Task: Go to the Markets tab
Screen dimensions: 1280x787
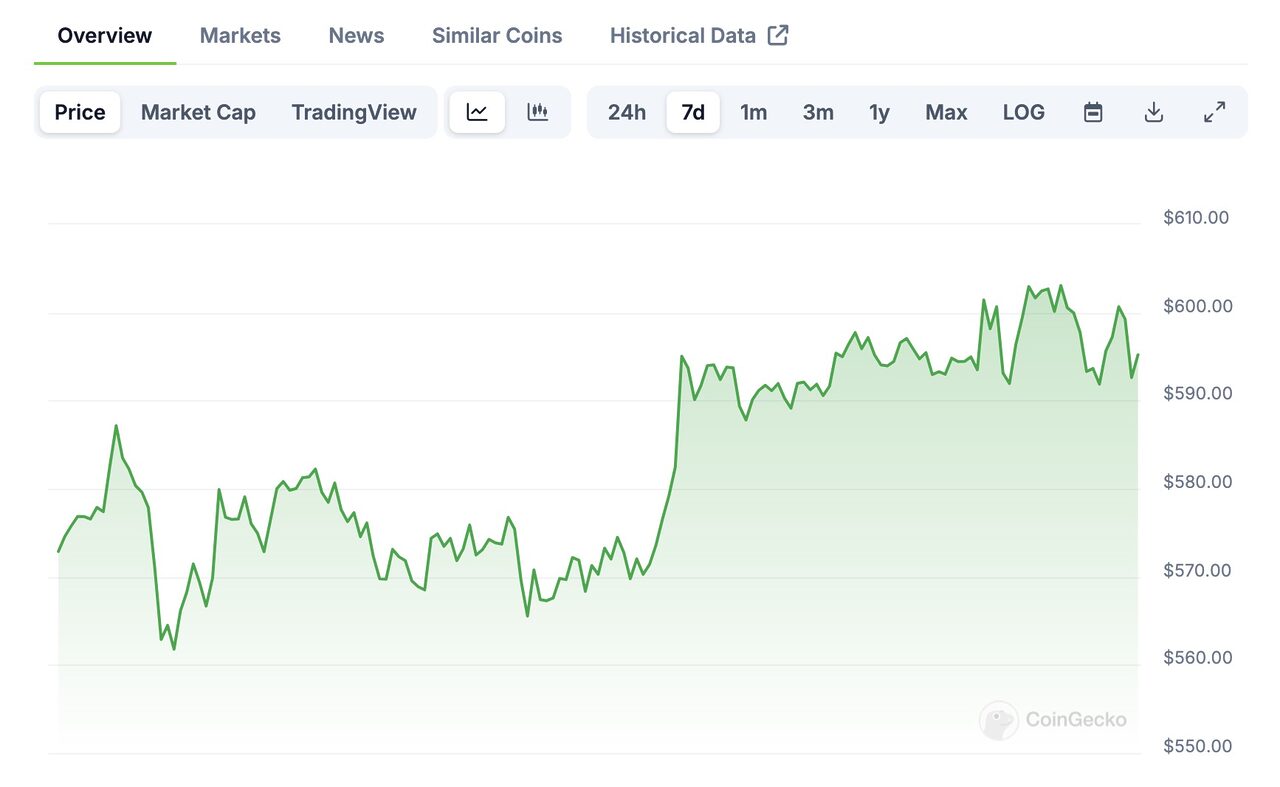Action: pyautogui.click(x=240, y=35)
